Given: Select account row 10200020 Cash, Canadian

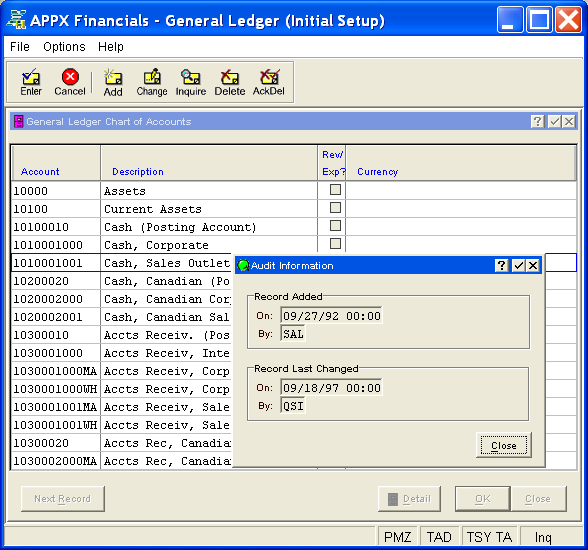Looking at the screenshot, I should pos(121,281).
